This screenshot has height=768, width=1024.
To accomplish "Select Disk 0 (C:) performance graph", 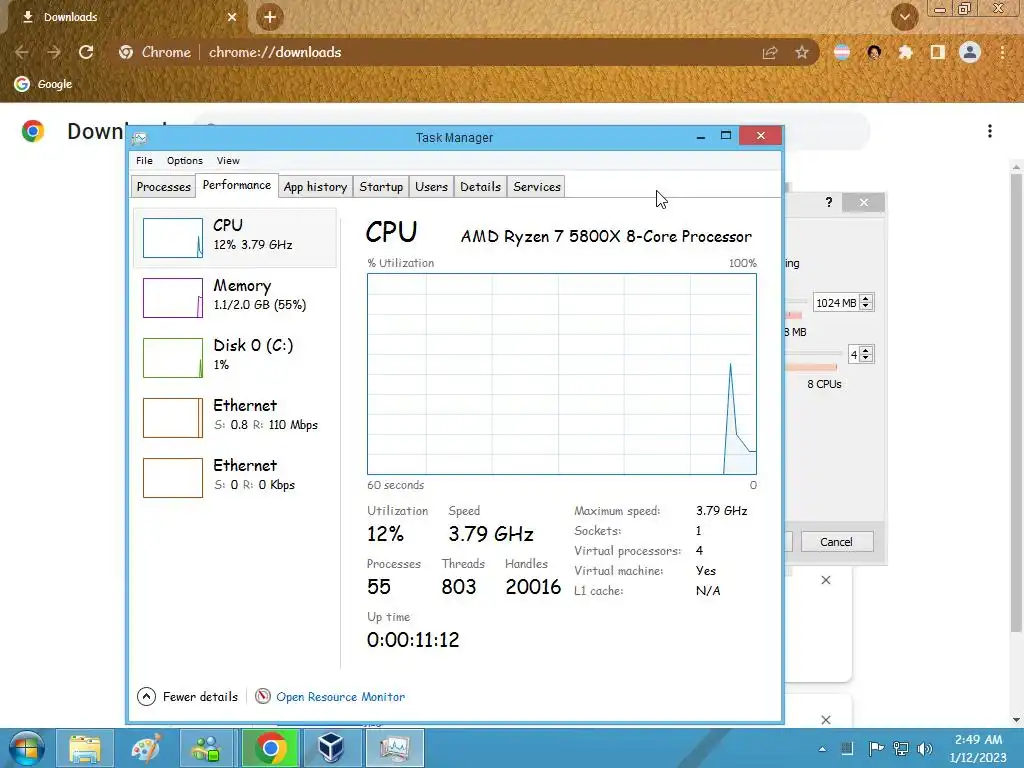I will tap(173, 358).
